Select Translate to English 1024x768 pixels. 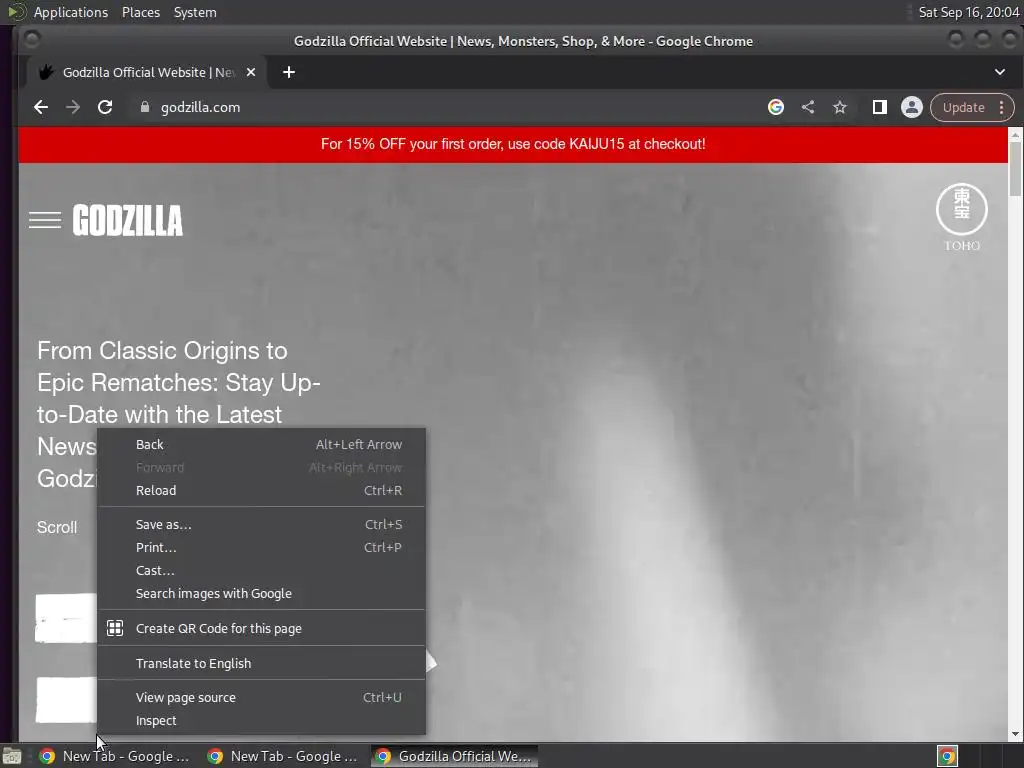[261, 663]
